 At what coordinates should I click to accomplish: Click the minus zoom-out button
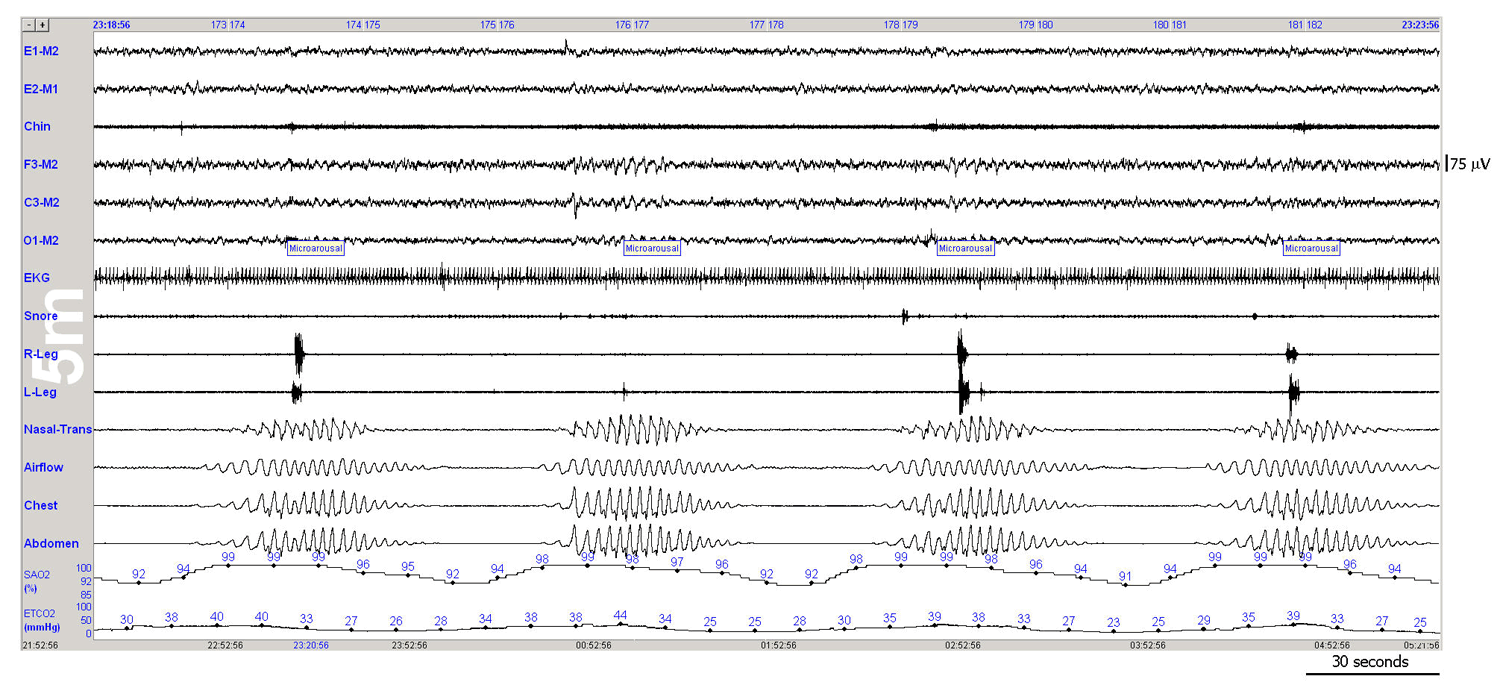point(30,24)
